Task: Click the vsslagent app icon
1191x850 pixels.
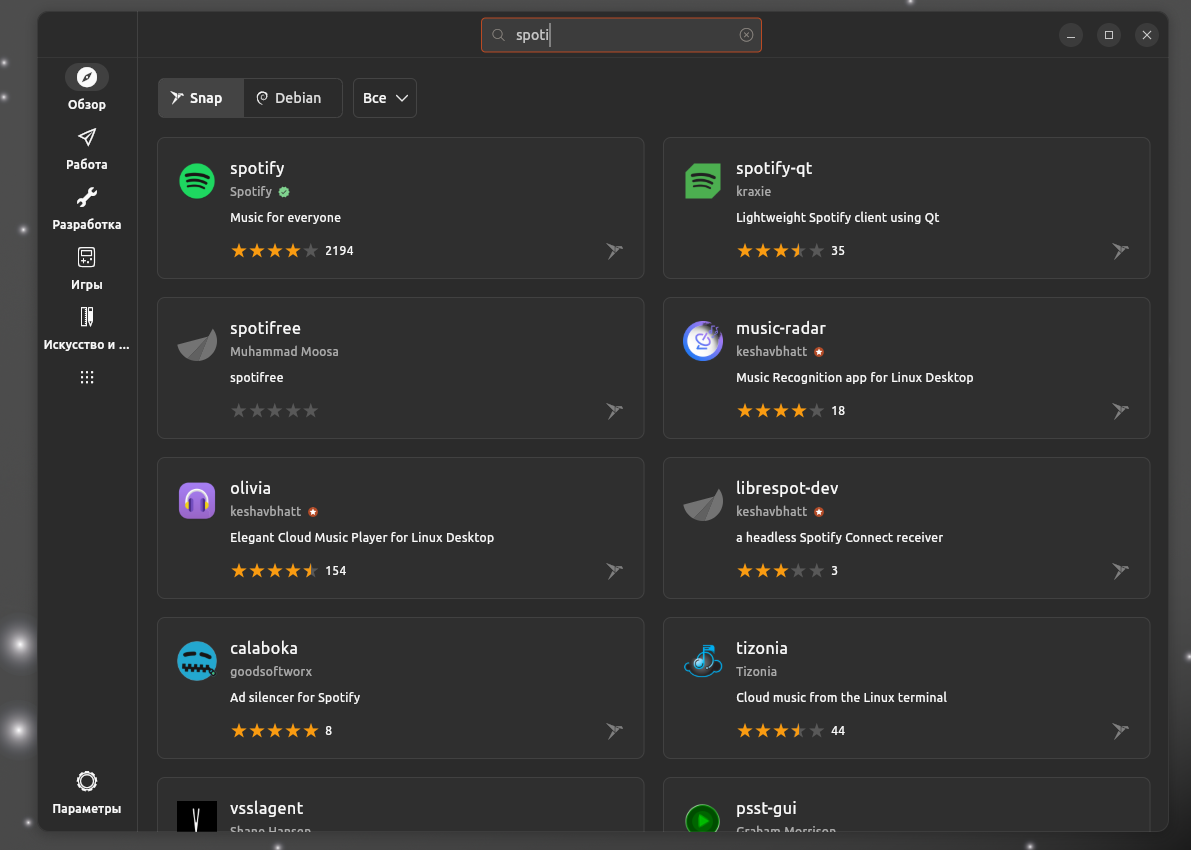Action: tap(197, 816)
